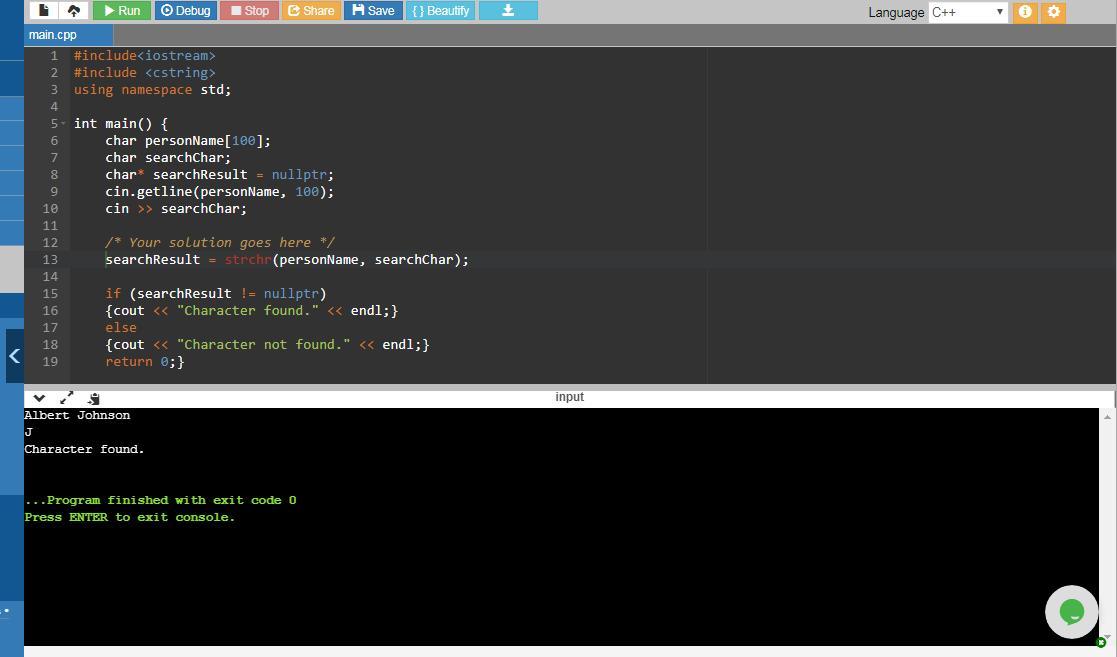Open the green chat bubble widget
This screenshot has width=1117, height=657.
coord(1071,611)
